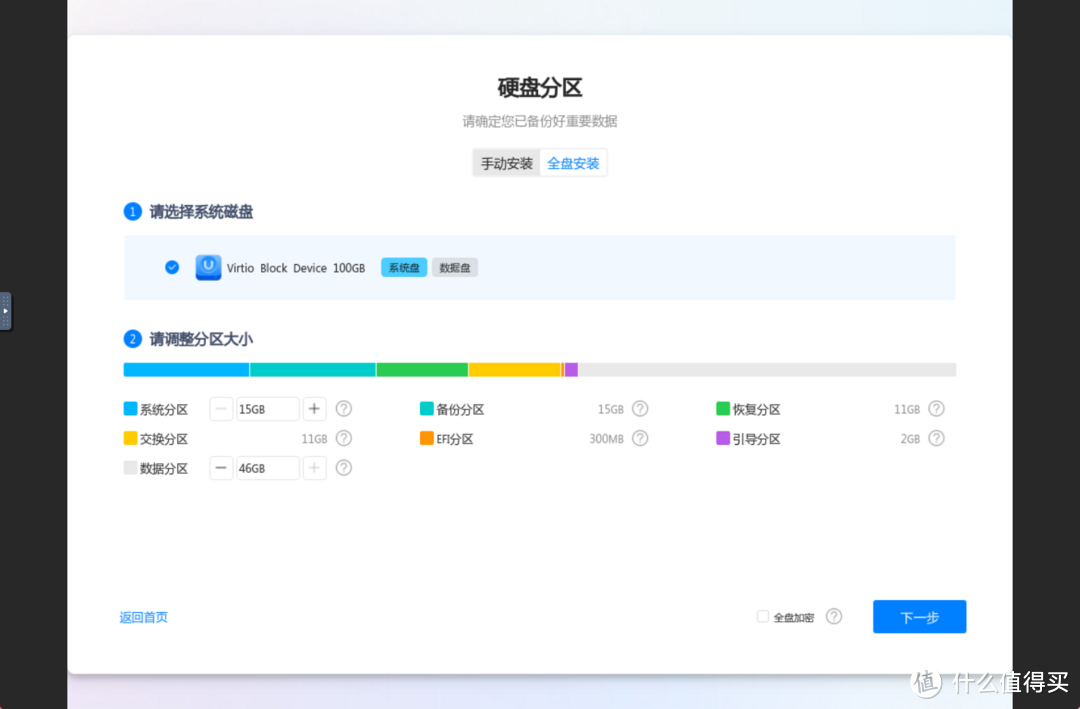
Task: Open help for the 引导分区 partition
Action: 936,438
